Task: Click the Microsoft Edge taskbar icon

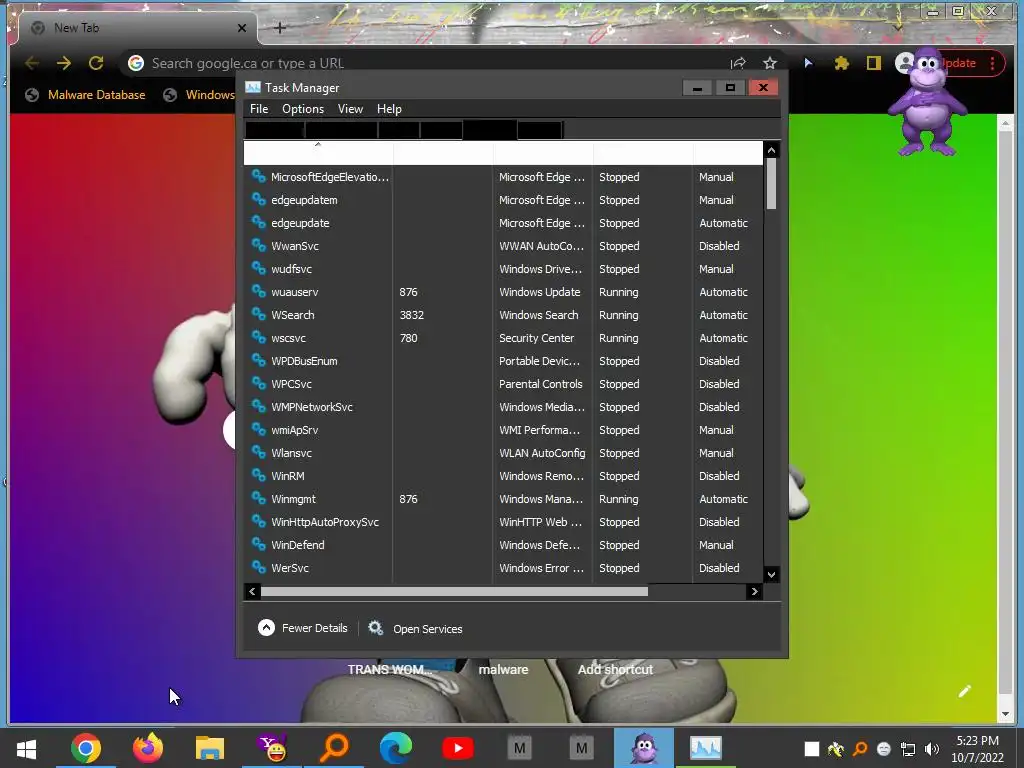Action: (x=396, y=748)
